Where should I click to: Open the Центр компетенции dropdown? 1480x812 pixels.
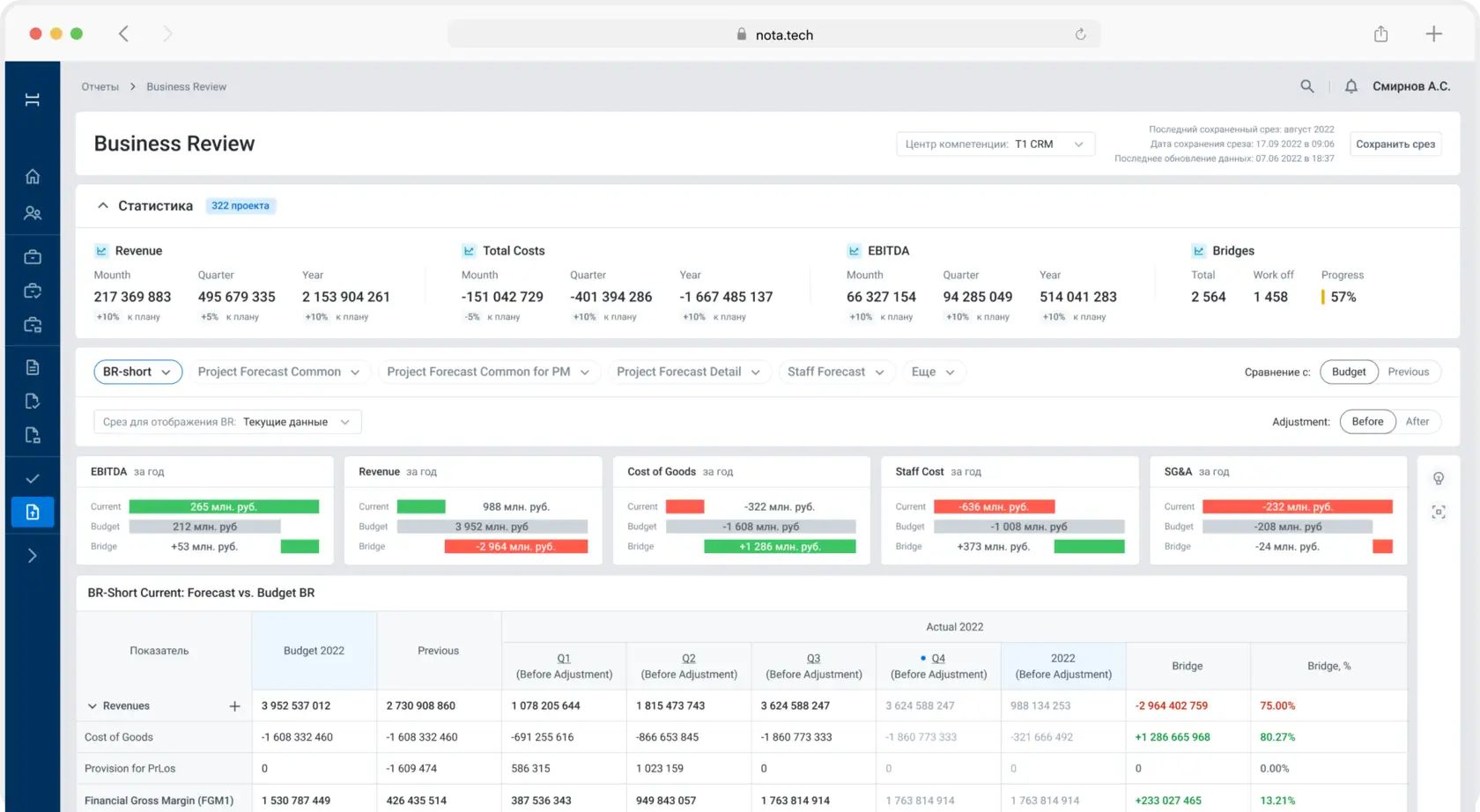click(x=995, y=144)
